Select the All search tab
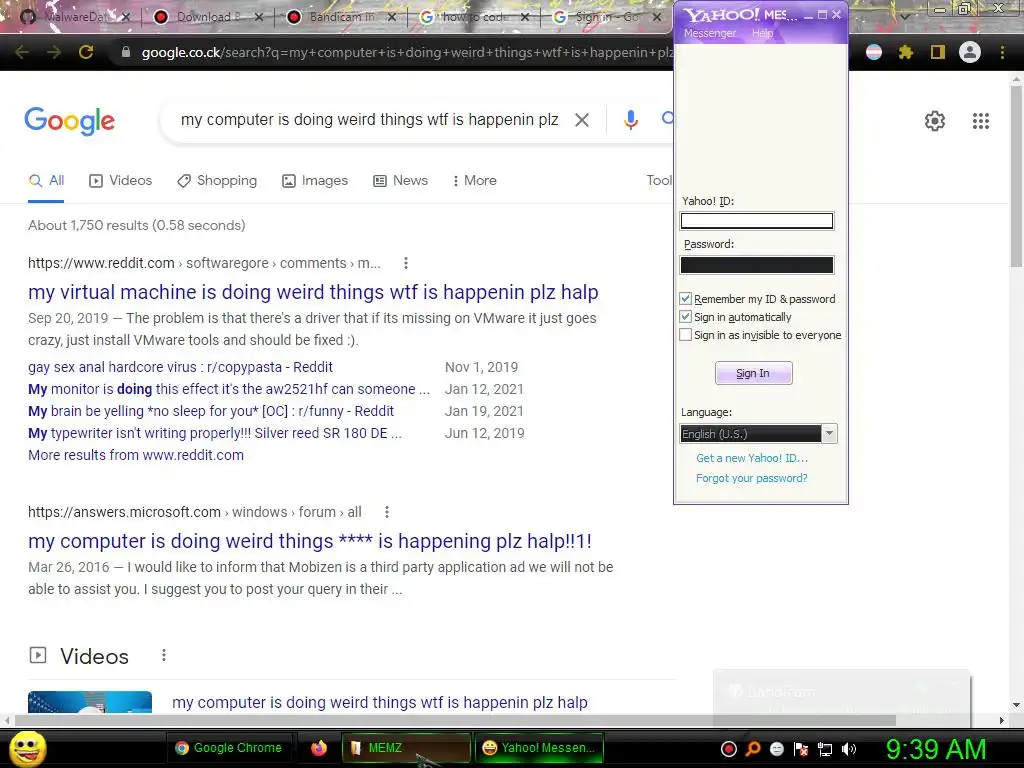Image resolution: width=1024 pixels, height=768 pixels. tap(46, 180)
